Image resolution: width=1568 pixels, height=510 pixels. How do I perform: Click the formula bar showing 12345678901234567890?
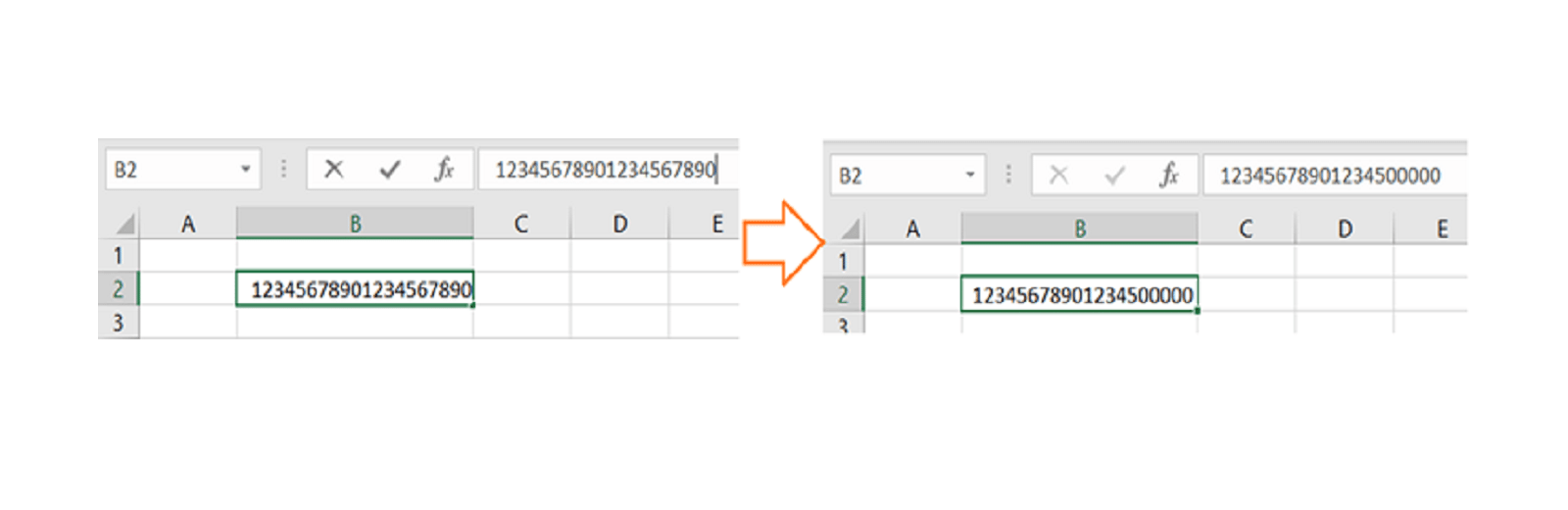tap(606, 170)
